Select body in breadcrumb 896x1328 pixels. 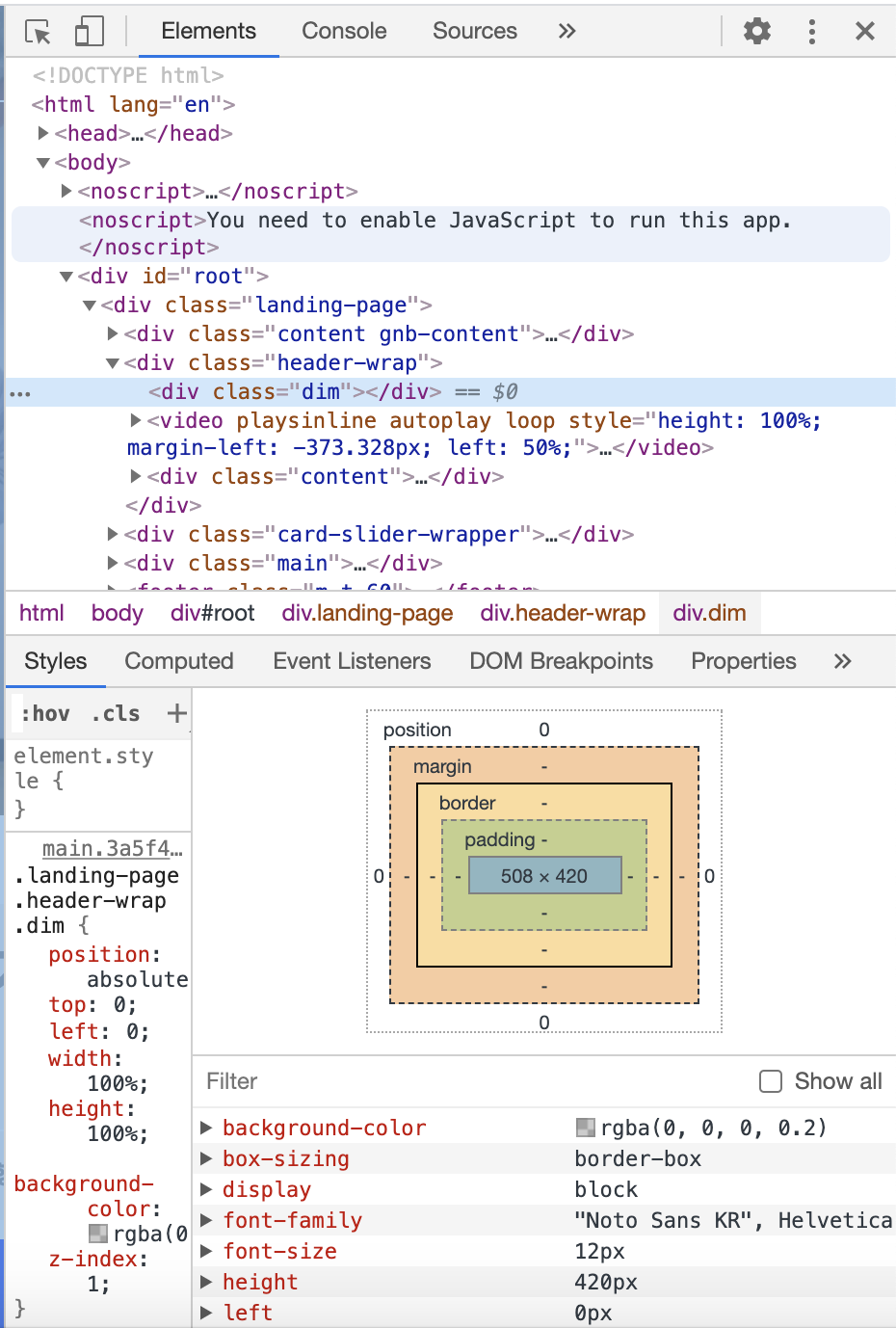point(118,613)
